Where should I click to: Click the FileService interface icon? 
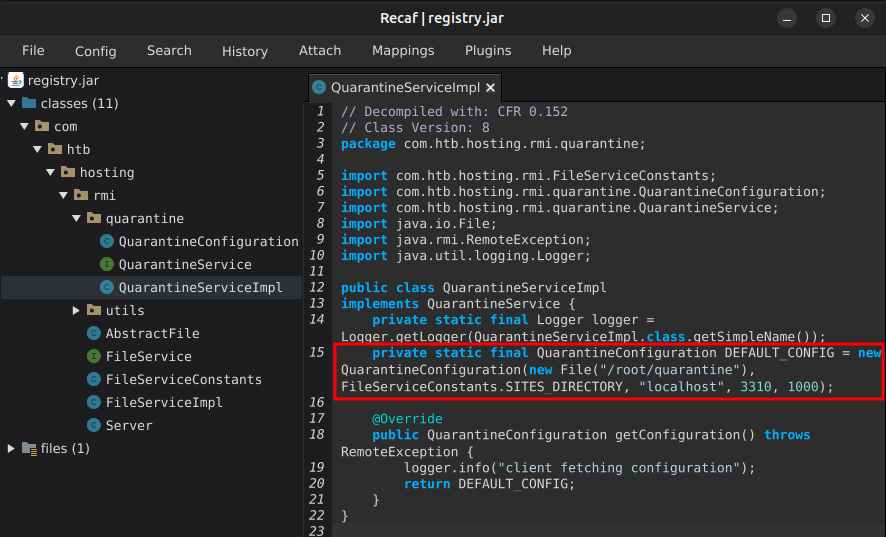coord(94,357)
